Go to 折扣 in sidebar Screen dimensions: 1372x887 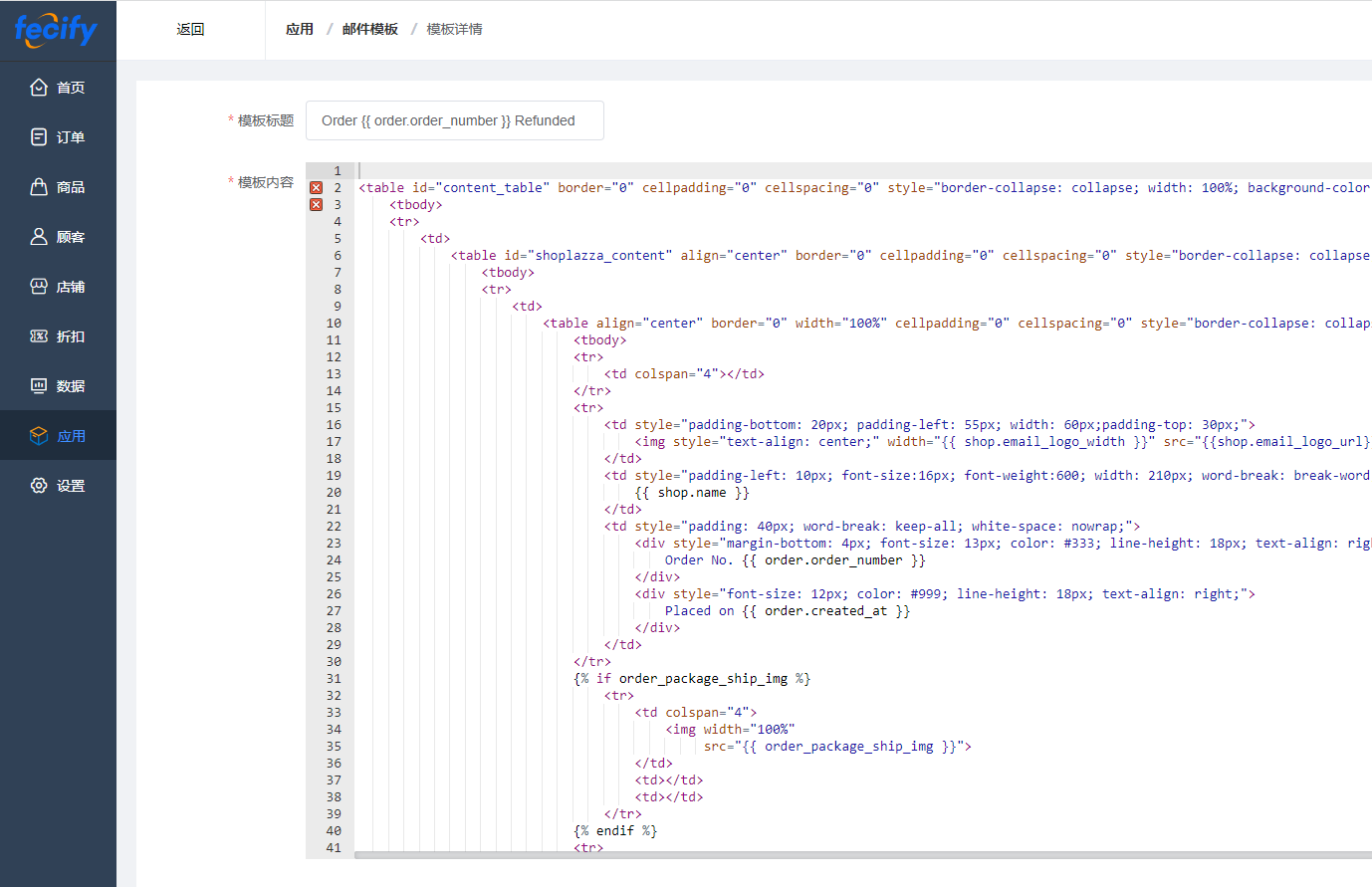pyautogui.click(x=58, y=336)
